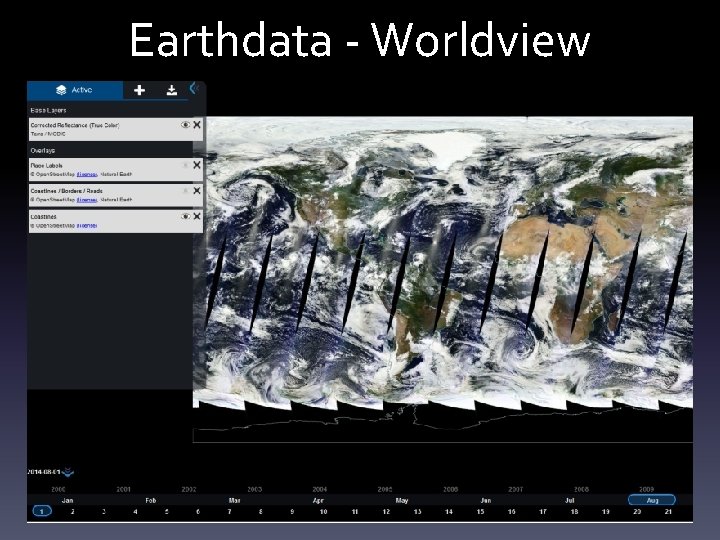This screenshot has height=540, width=720.
Task: Hide the Coastlines overlay
Action: click(x=185, y=216)
